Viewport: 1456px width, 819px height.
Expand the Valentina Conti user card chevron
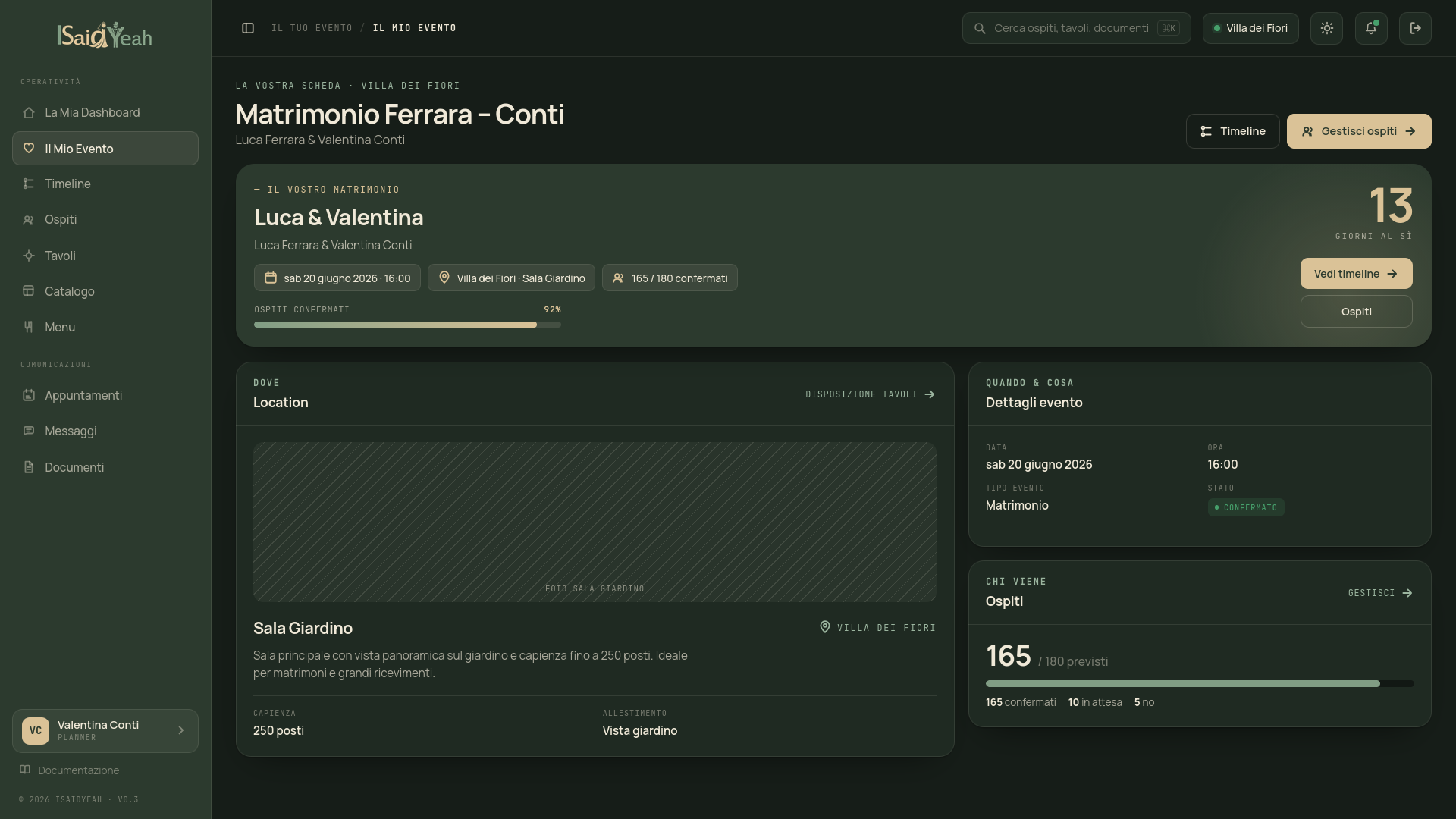click(180, 730)
